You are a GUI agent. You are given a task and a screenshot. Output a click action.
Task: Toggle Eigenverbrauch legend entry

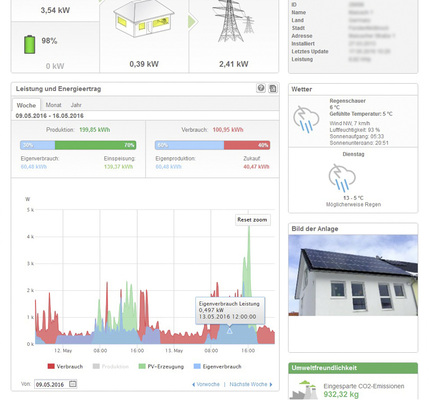(x=217, y=366)
